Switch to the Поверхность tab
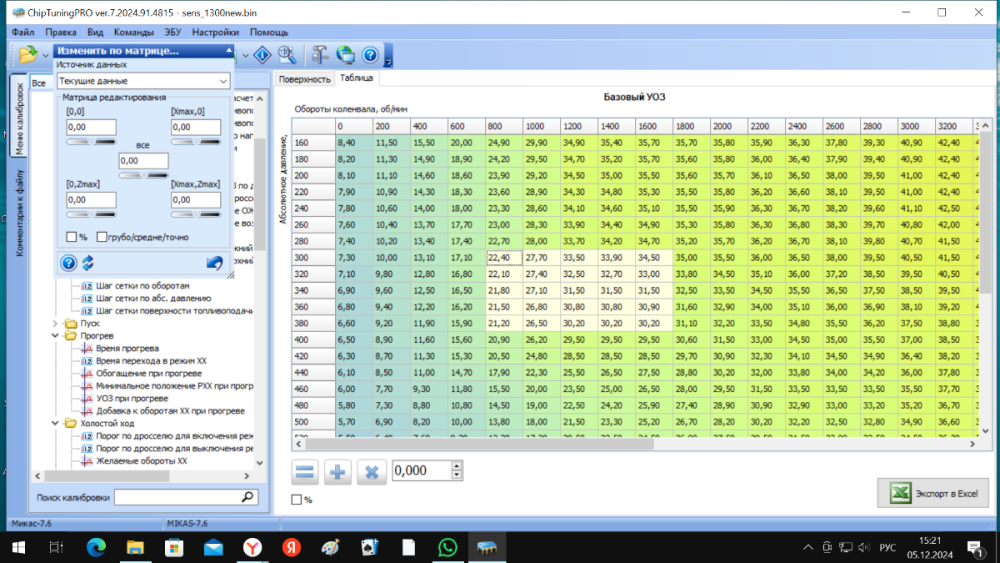The width and height of the screenshot is (1000, 563). [x=304, y=78]
